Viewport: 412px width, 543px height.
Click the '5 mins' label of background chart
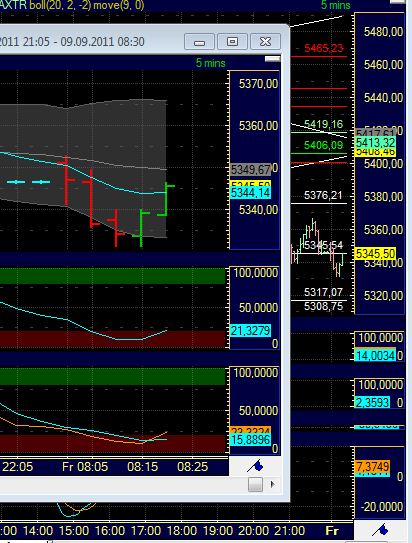pyautogui.click(x=335, y=5)
